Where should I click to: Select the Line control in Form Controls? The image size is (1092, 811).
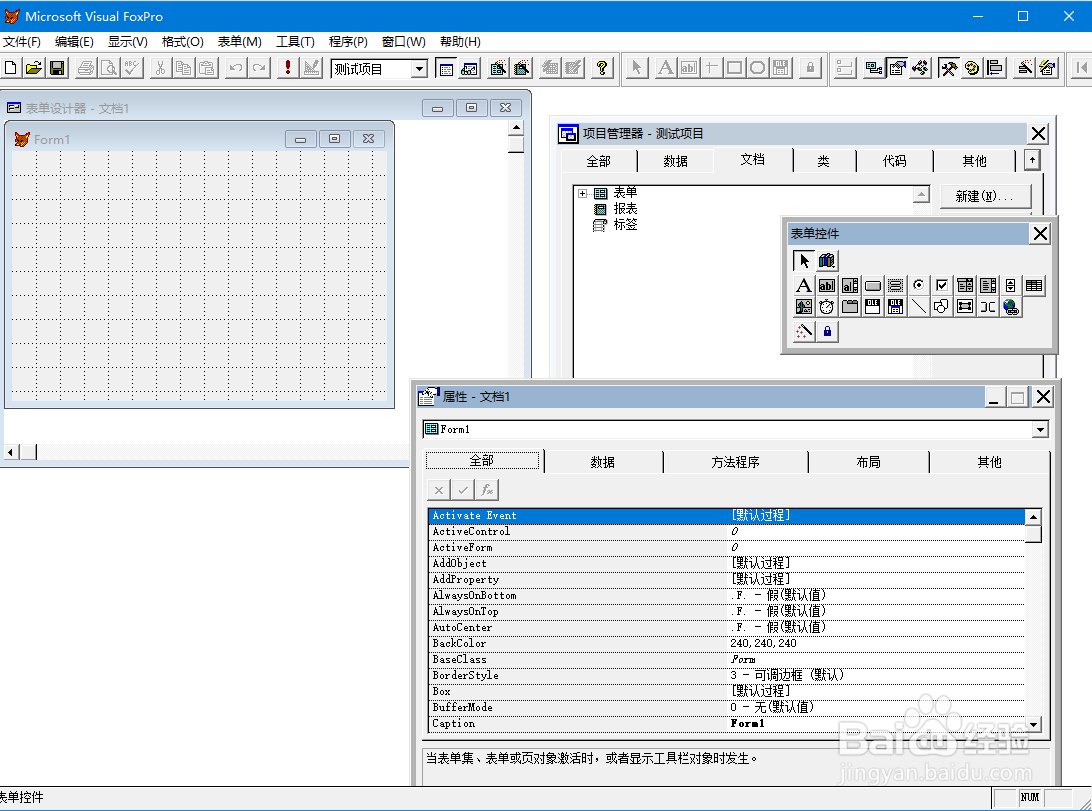919,307
